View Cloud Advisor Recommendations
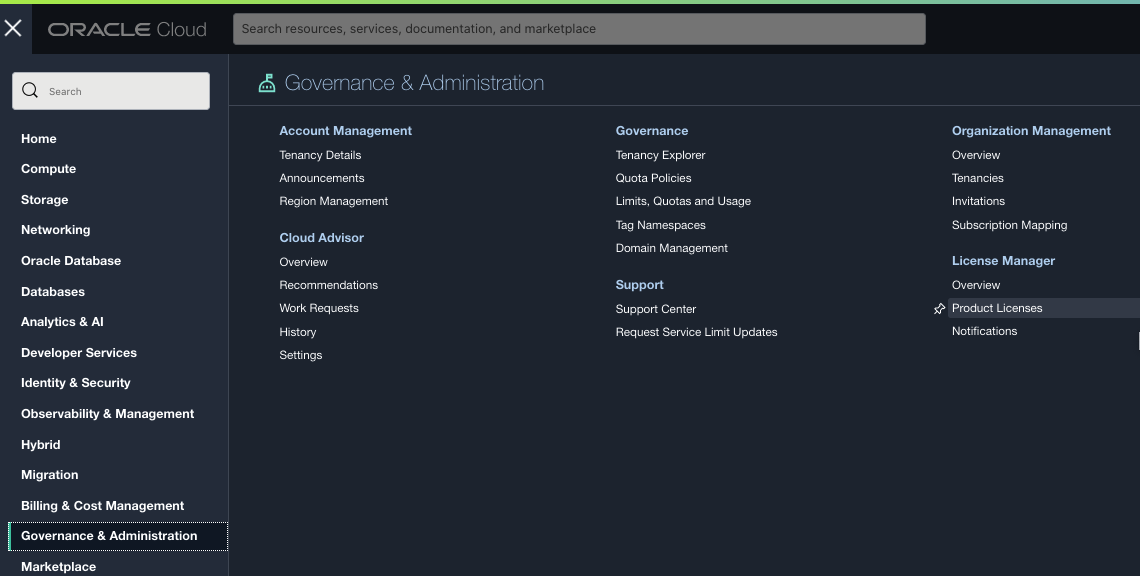This screenshot has width=1140, height=576. (329, 285)
